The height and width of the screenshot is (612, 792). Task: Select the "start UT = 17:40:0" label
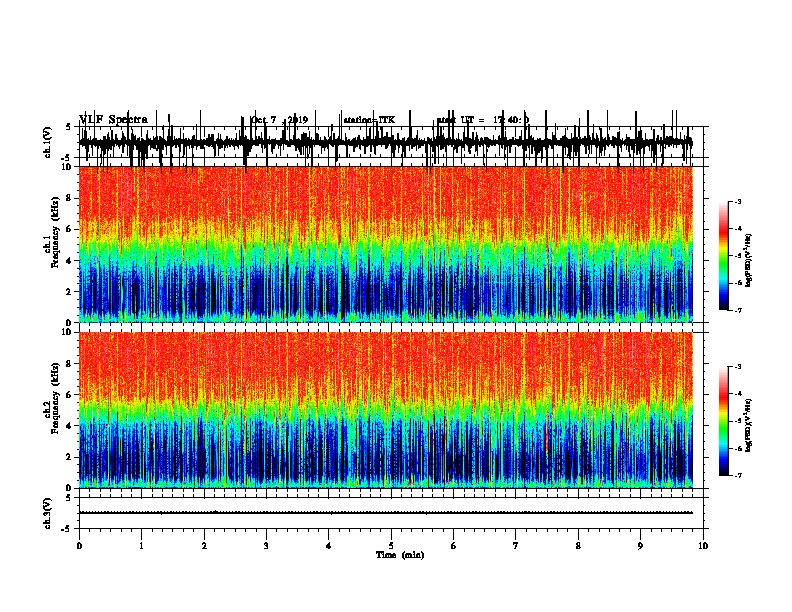coord(483,120)
